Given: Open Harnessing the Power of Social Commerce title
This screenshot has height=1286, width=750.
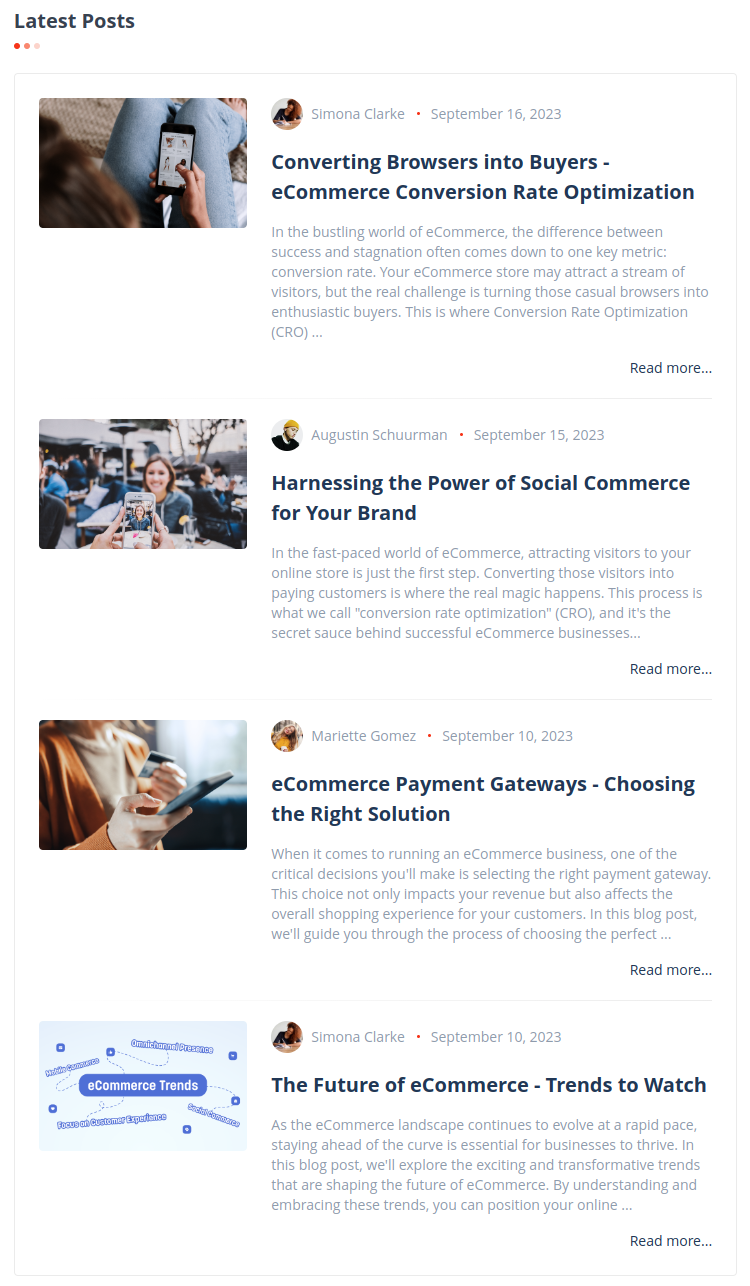Looking at the screenshot, I should point(480,498).
